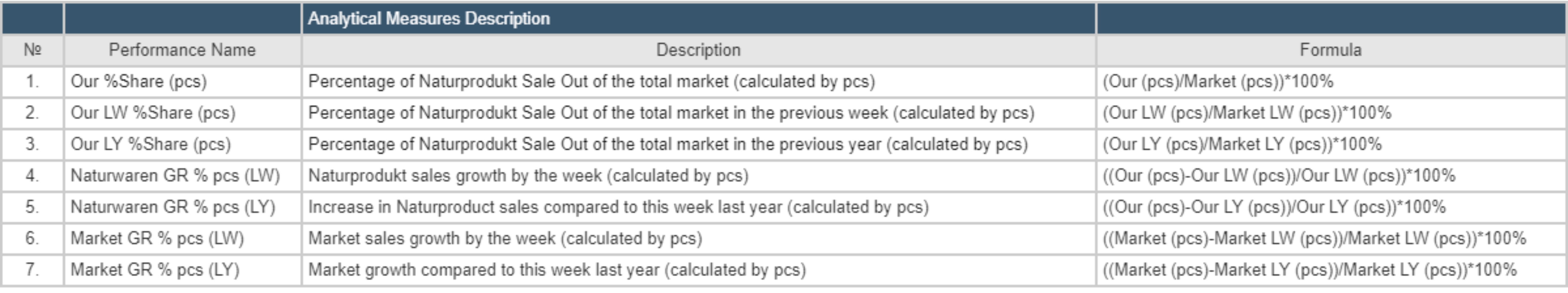Click the "Our LW %Share (pcs)" cell
The height and width of the screenshot is (293, 1568).
pos(153,113)
